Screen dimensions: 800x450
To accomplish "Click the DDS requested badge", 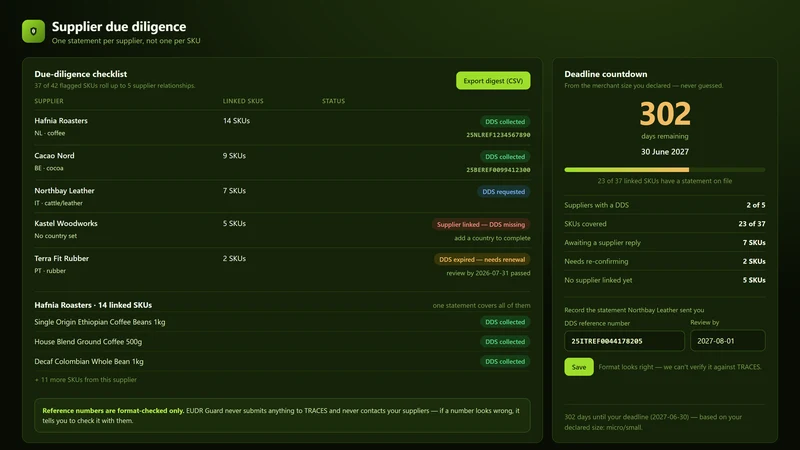I will click(x=503, y=192).
